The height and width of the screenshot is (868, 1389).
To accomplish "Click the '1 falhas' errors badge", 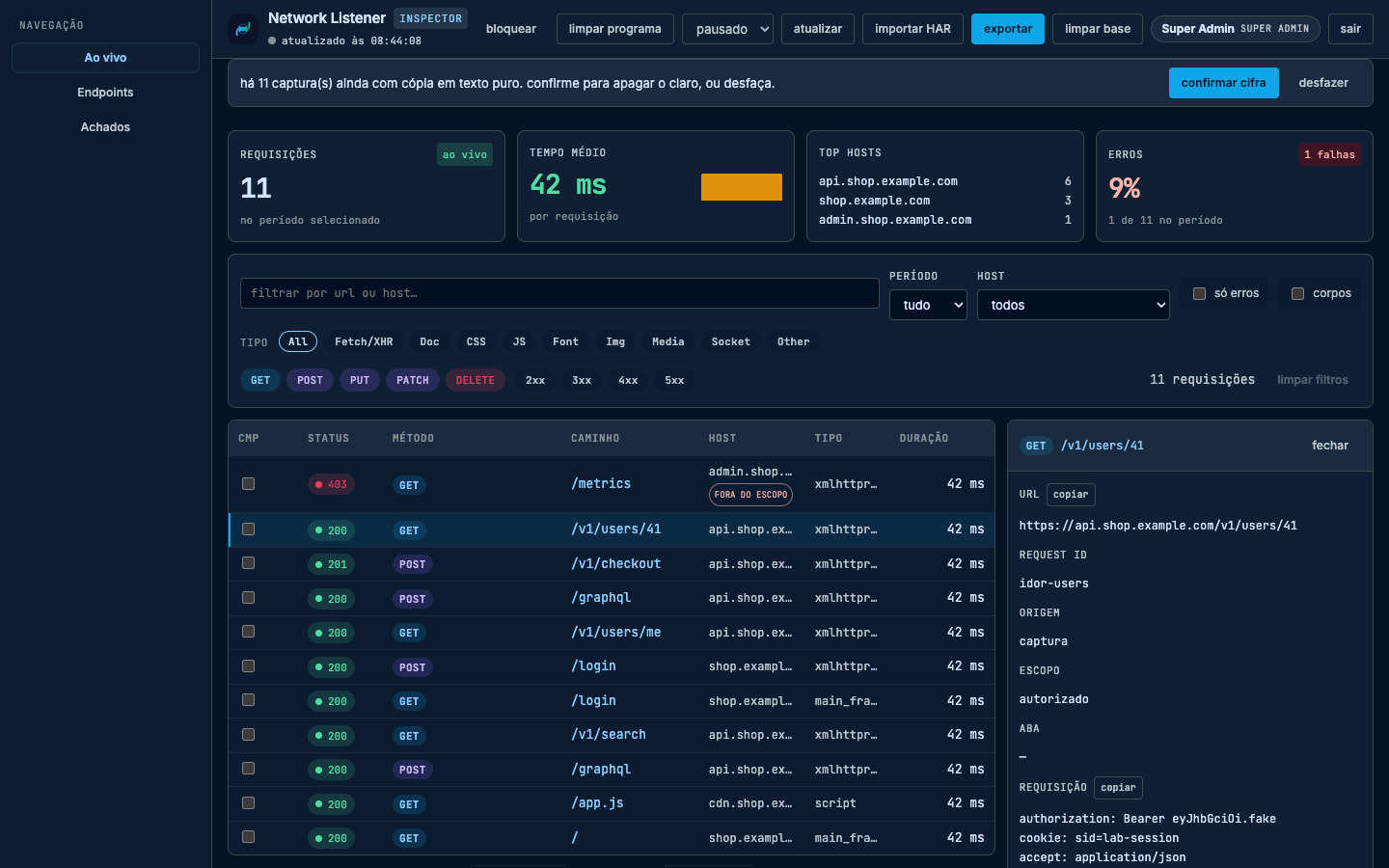I will 1329,154.
